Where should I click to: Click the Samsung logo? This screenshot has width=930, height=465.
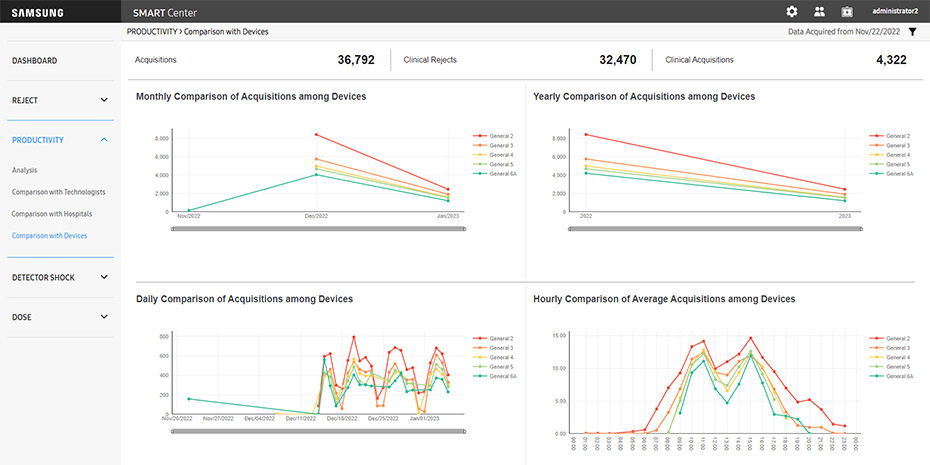click(x=37, y=11)
